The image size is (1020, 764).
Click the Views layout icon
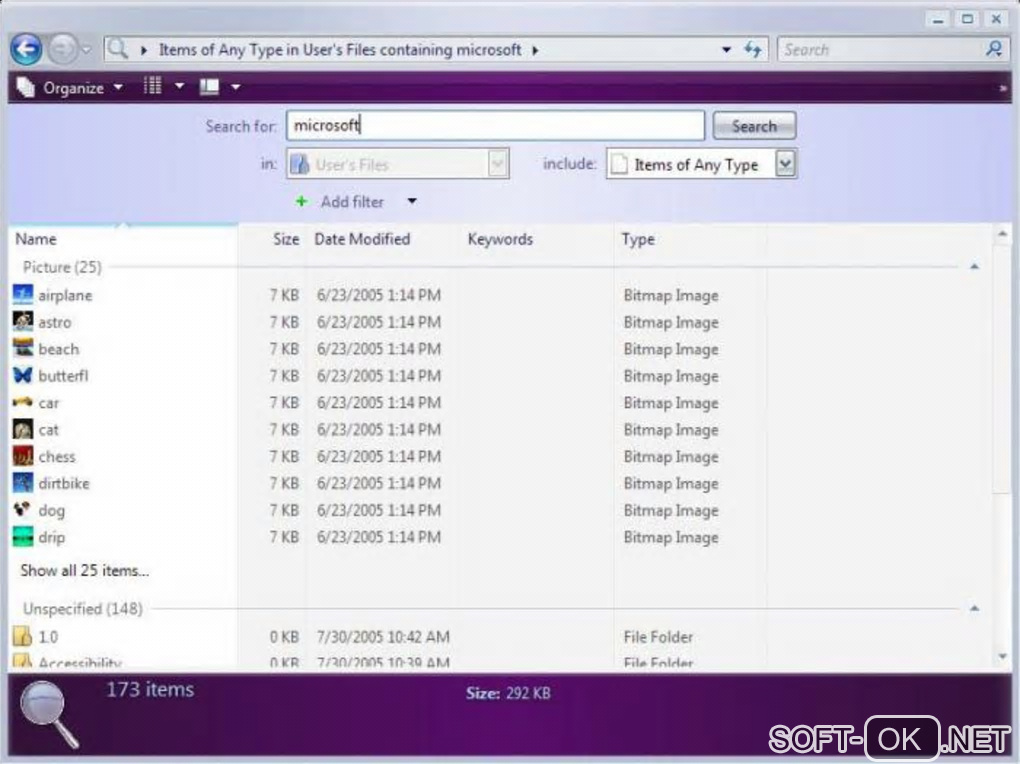click(x=152, y=86)
